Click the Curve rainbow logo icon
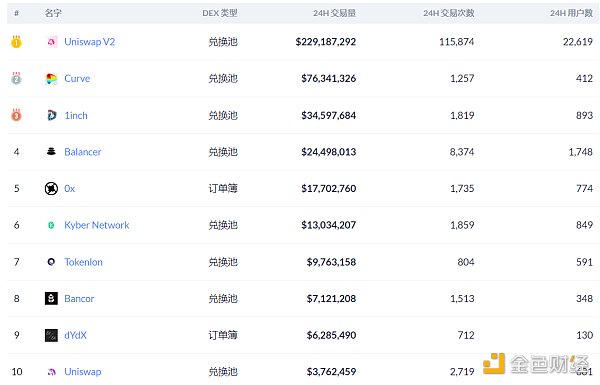This screenshot has width=600, height=385. coord(51,78)
